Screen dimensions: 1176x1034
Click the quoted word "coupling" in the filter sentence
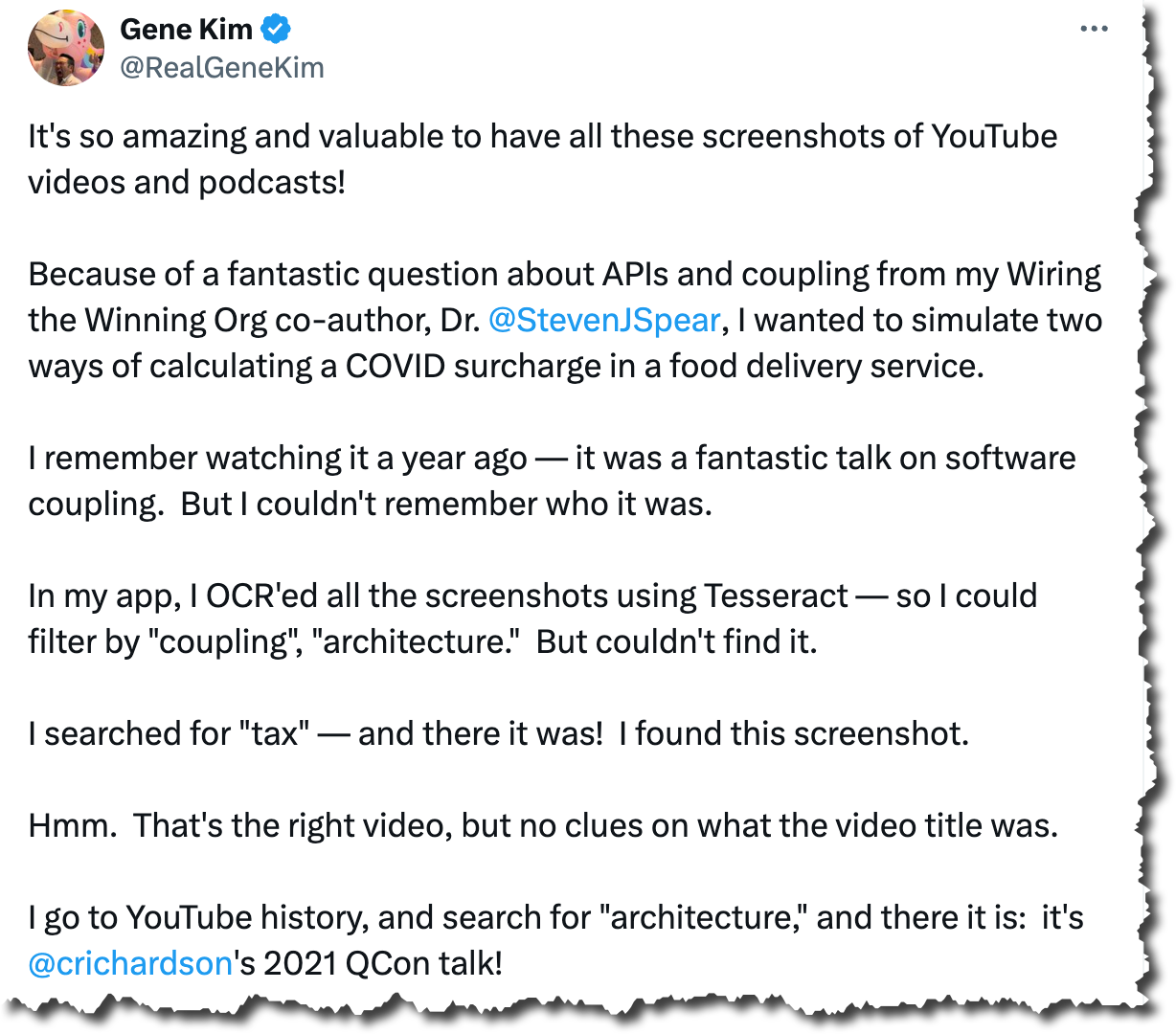[x=221, y=641]
